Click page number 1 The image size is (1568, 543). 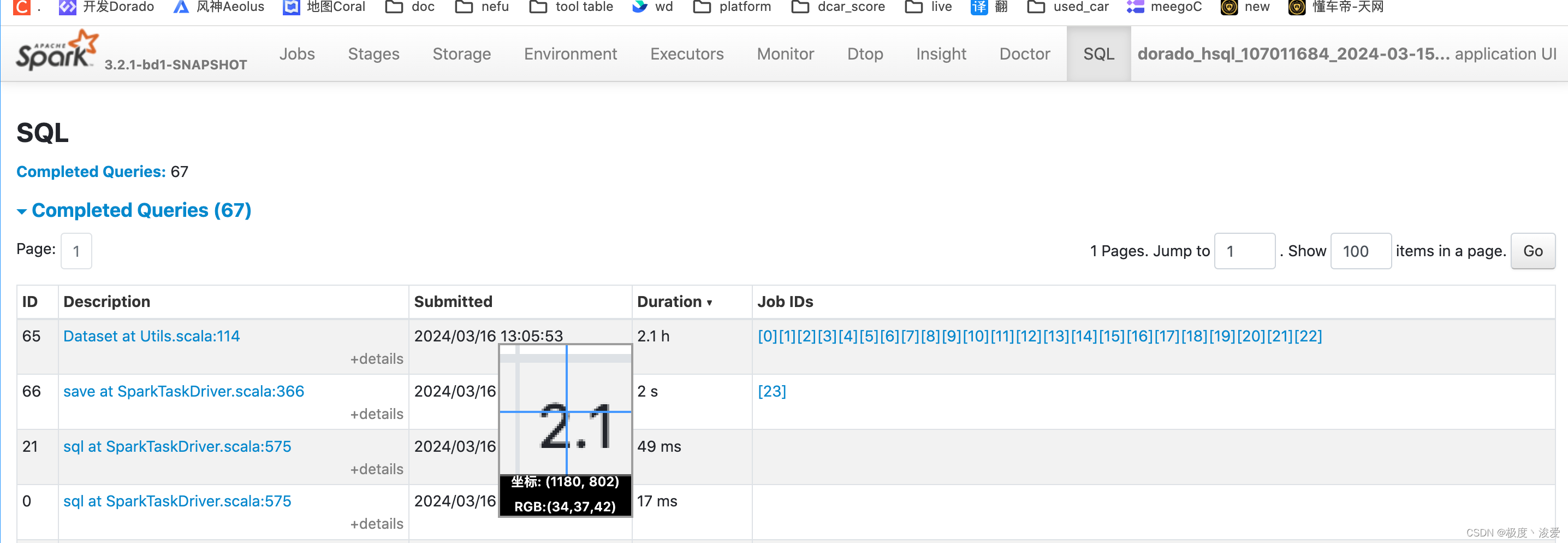[x=76, y=251]
